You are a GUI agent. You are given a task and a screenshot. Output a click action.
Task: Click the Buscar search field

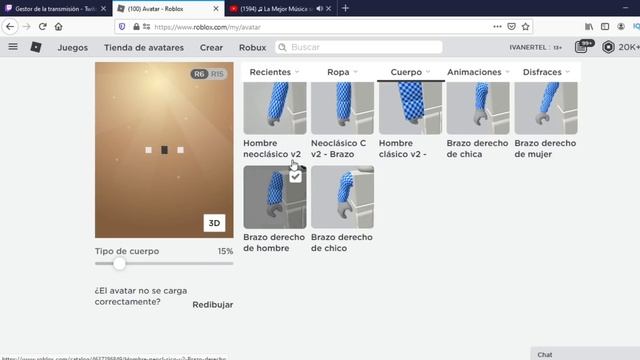(x=359, y=47)
